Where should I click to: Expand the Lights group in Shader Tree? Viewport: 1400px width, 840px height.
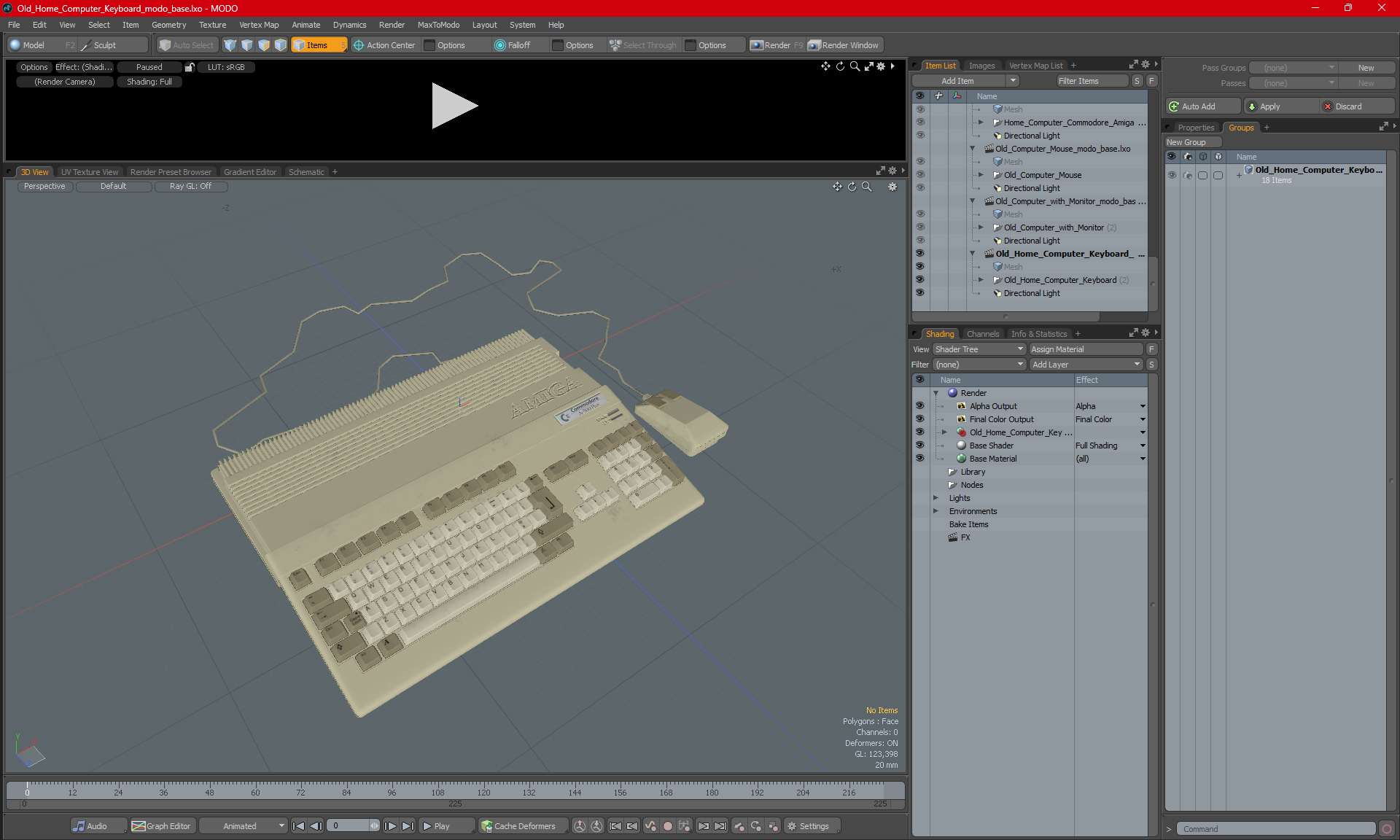(936, 498)
